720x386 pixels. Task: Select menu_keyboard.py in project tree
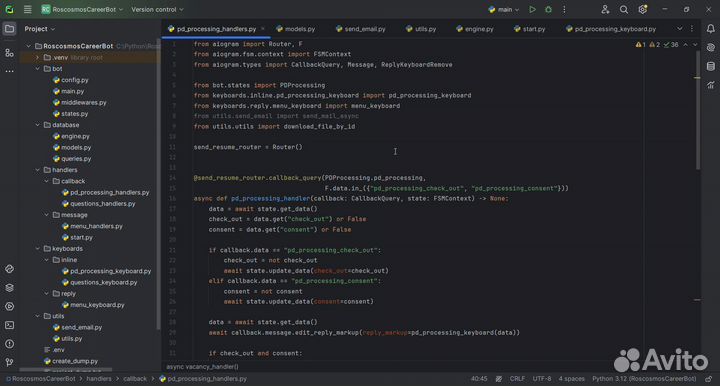coord(93,305)
